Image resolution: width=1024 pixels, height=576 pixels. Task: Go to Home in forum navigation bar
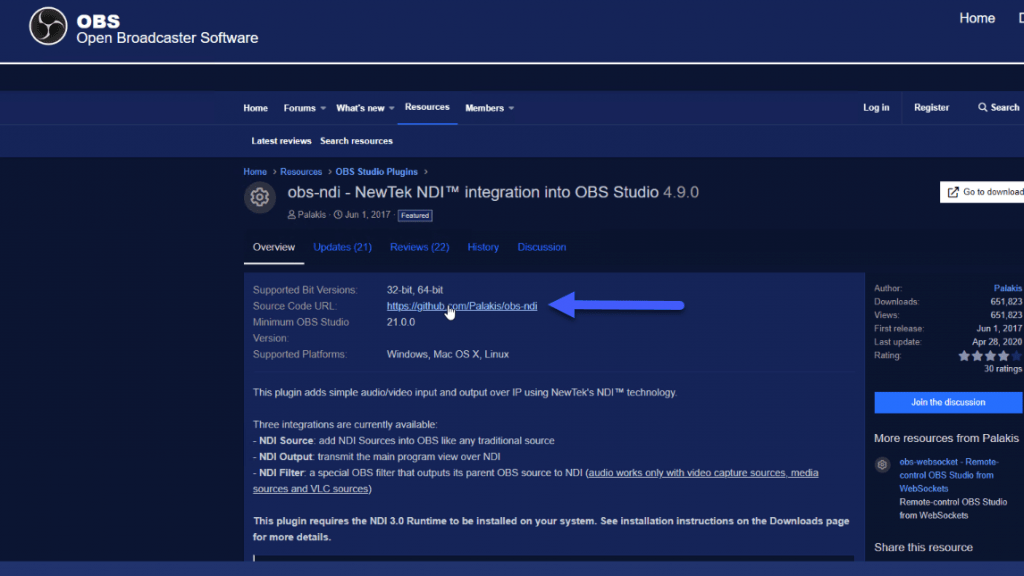coord(255,108)
